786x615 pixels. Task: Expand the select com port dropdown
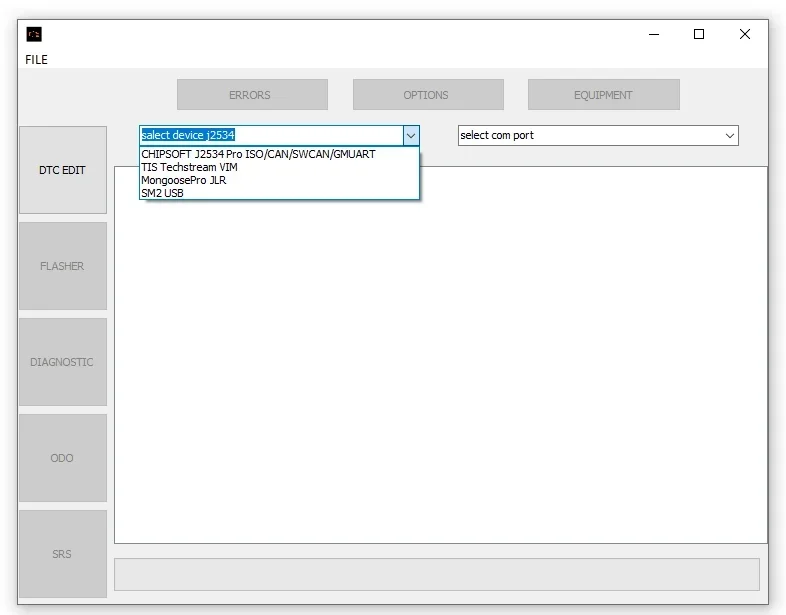(x=729, y=135)
